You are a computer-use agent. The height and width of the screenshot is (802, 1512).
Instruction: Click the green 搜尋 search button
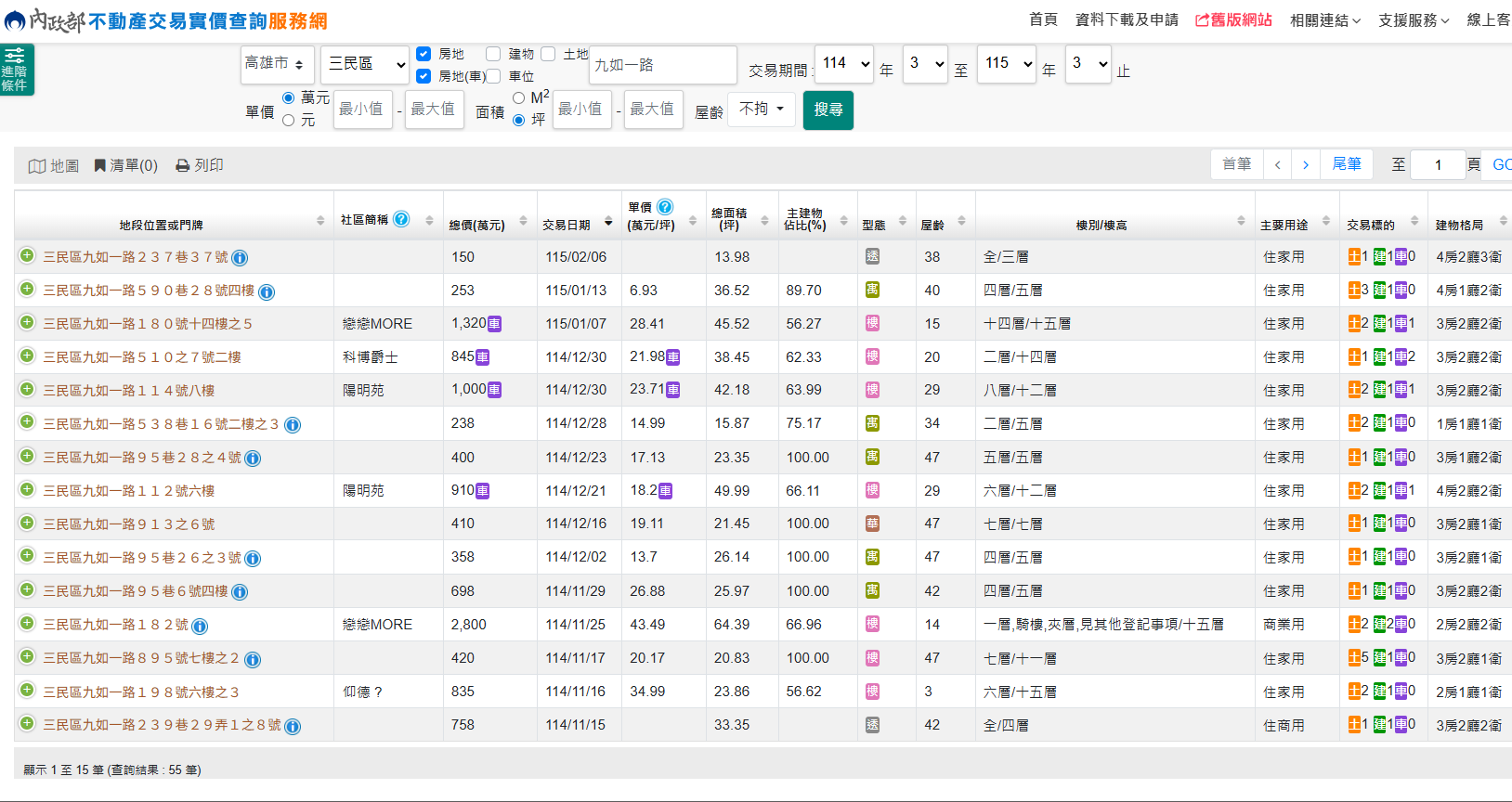[x=828, y=110]
